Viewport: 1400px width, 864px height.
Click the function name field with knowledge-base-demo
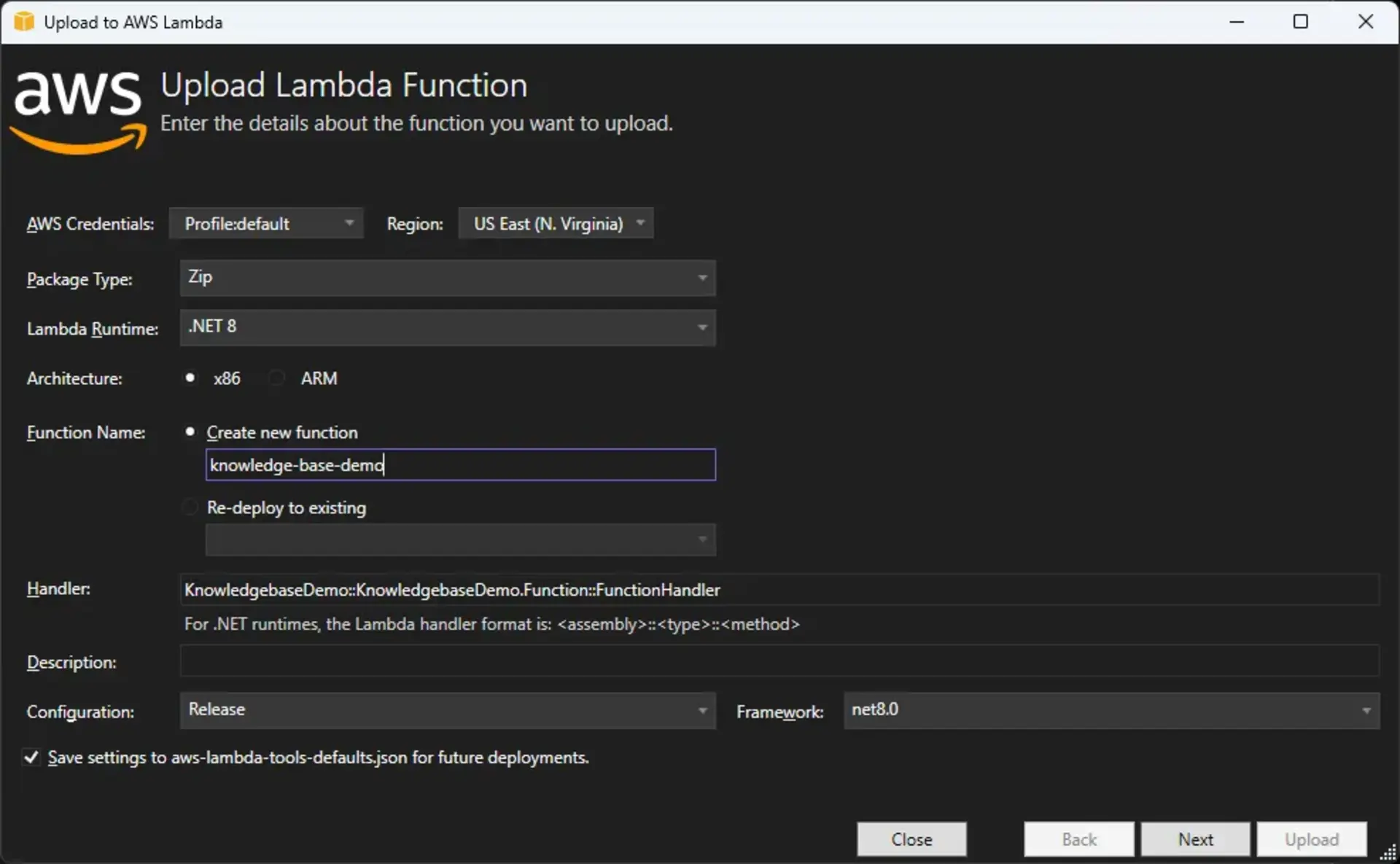[x=460, y=464]
